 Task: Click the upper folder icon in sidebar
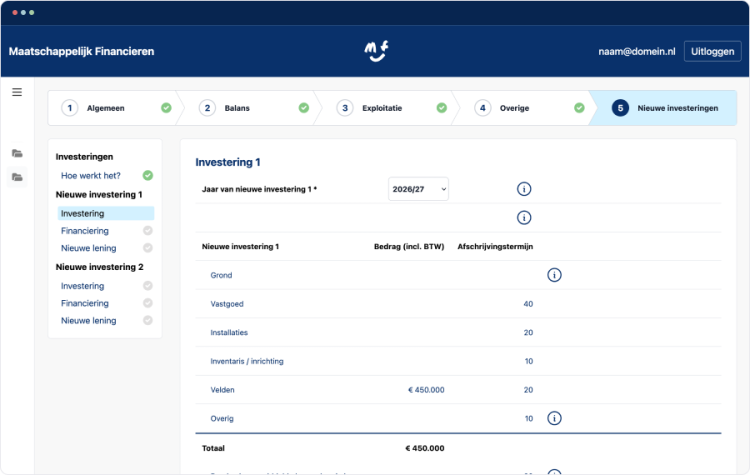(x=17, y=153)
